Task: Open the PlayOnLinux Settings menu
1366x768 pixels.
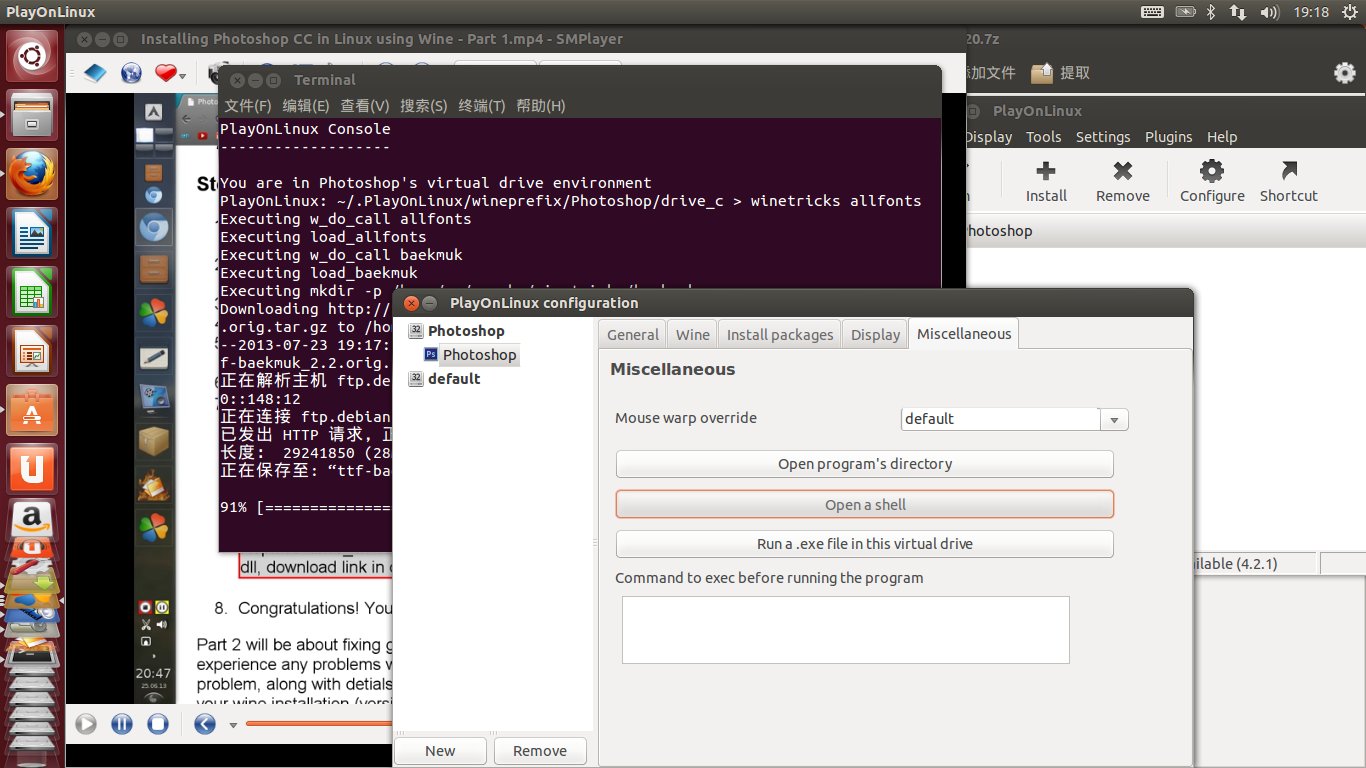Action: click(x=1103, y=137)
